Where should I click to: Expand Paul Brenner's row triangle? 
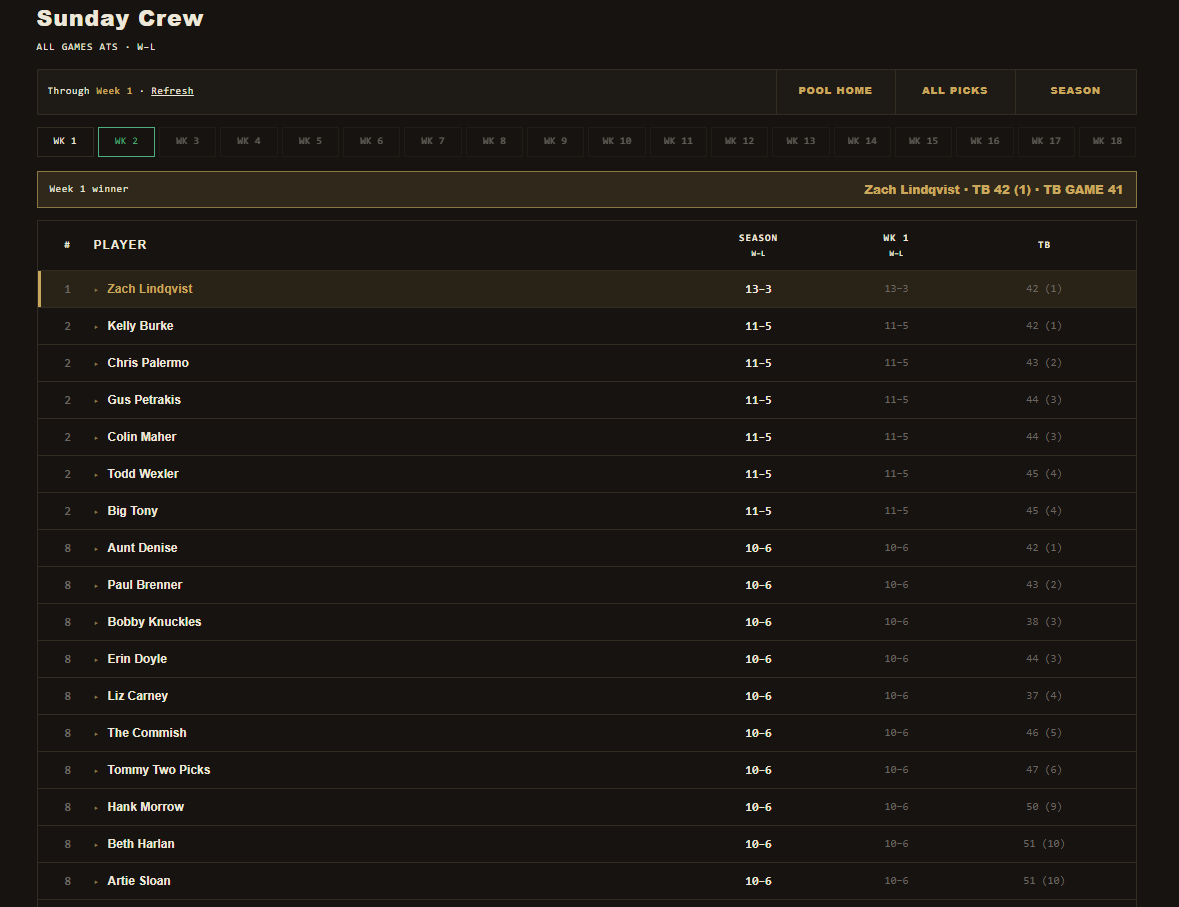pyautogui.click(x=96, y=585)
